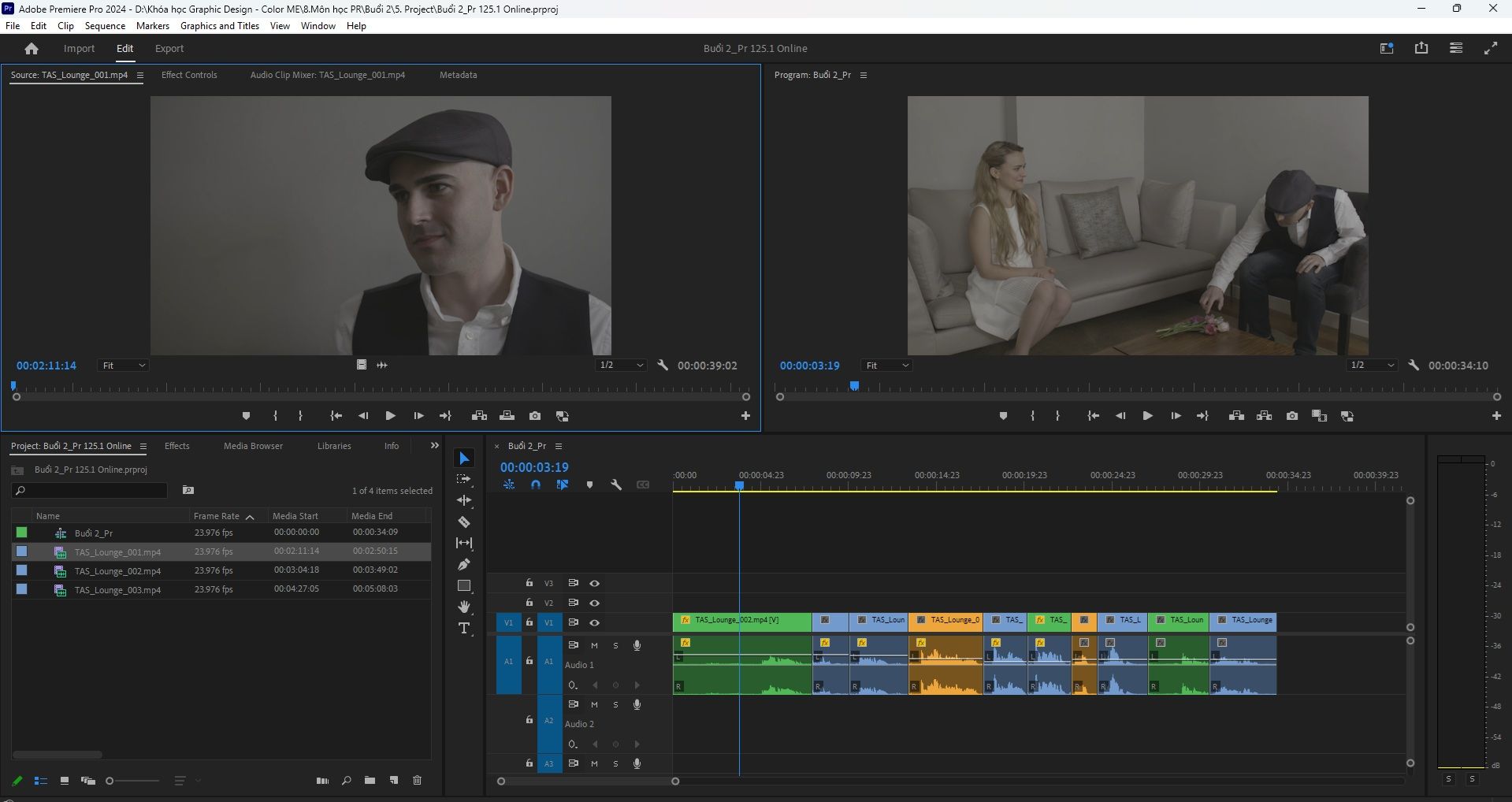This screenshot has height=802, width=1512.
Task: Open Program playback resolution 1/2 dropdown
Action: click(1372, 366)
